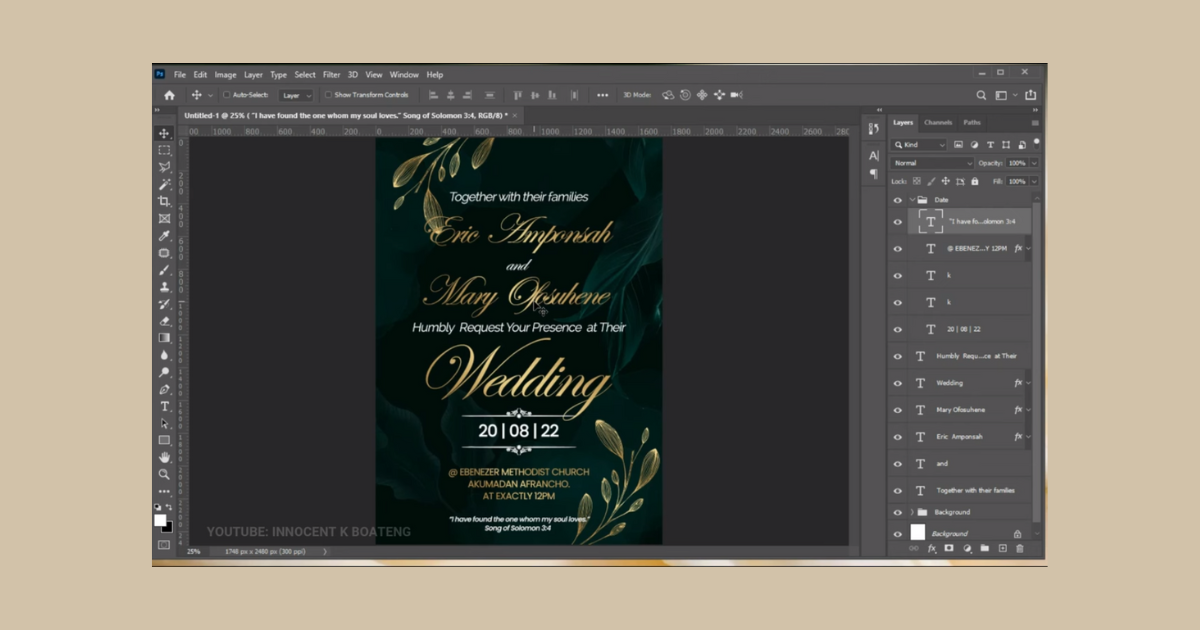Open the Filter menu

click(331, 75)
